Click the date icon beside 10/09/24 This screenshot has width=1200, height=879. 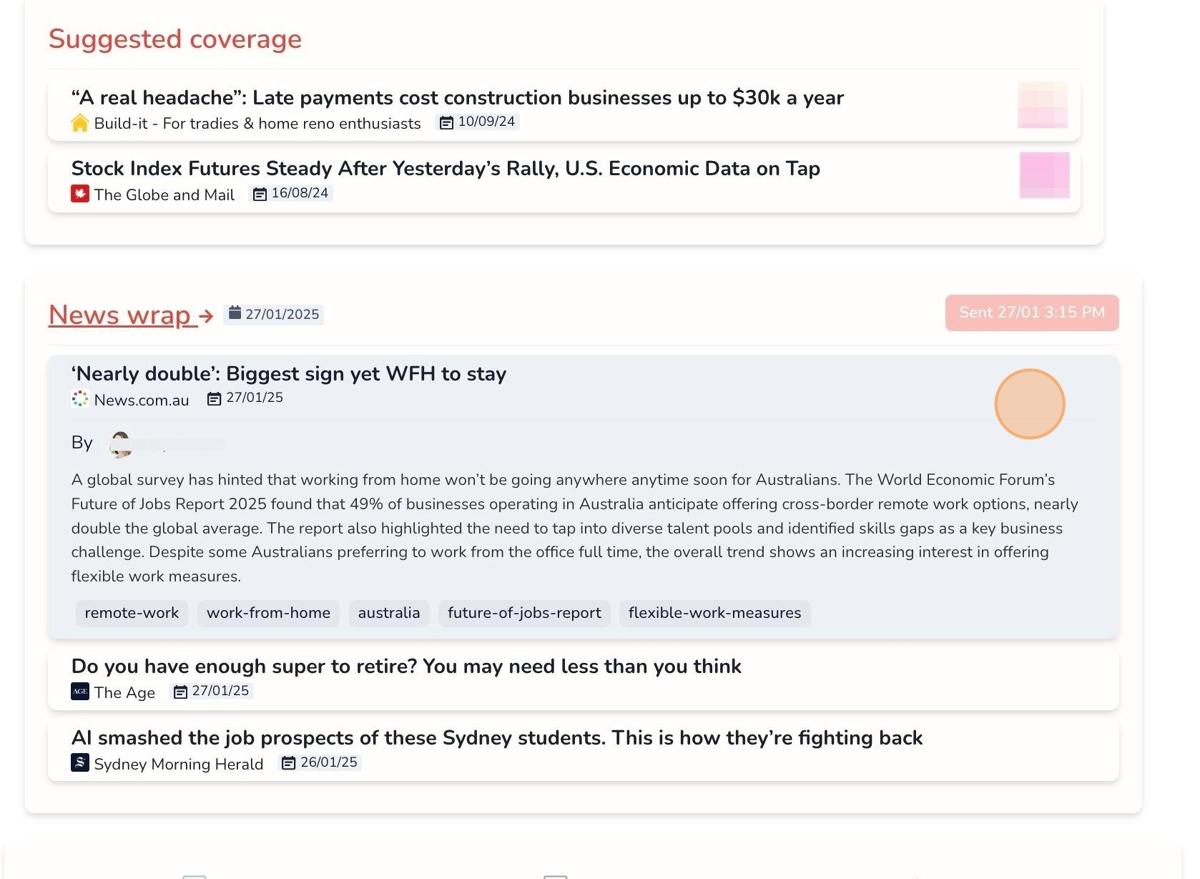(x=447, y=123)
